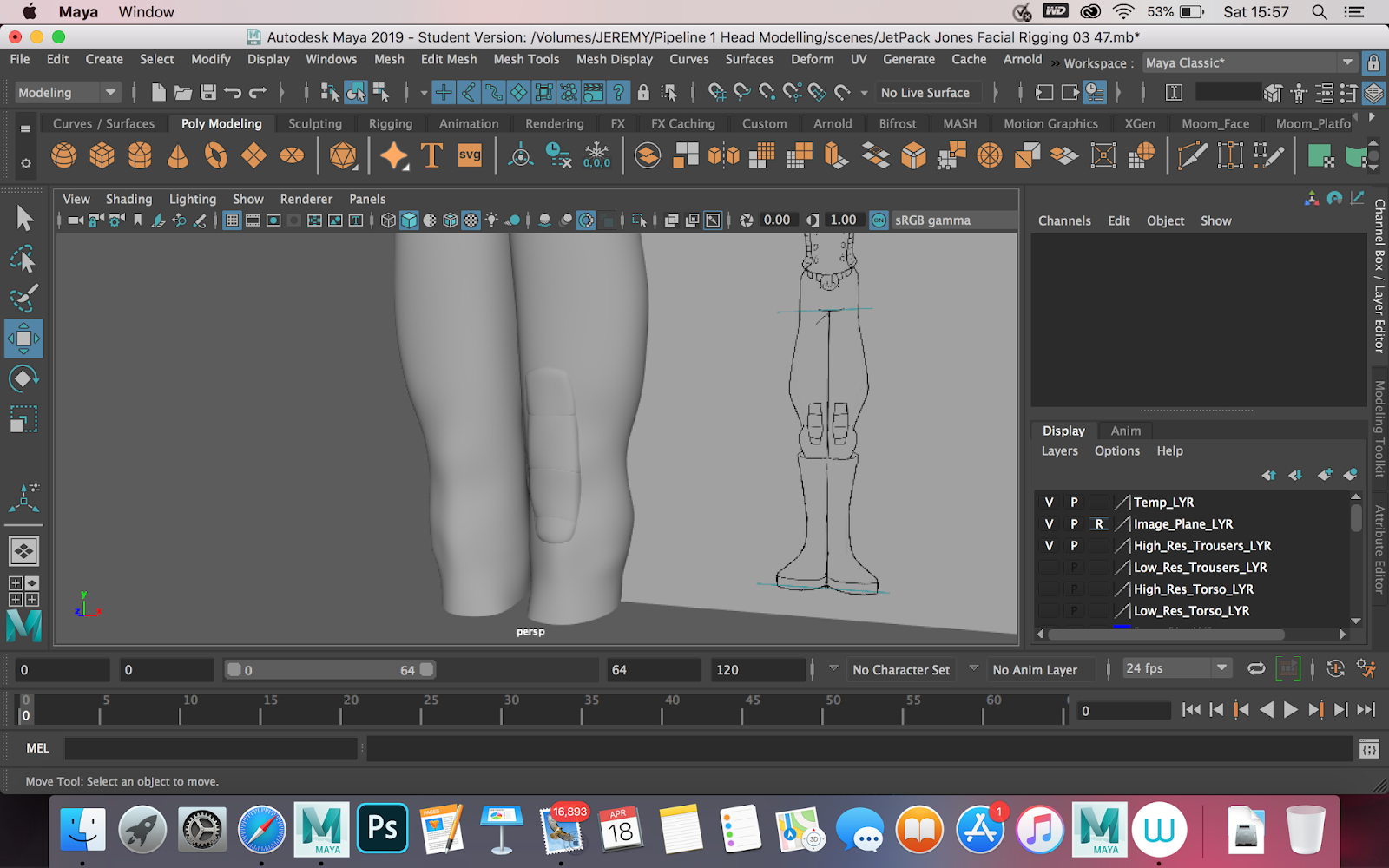Screen dimensions: 1389x868
Task: Switch to the Rigging shelf tab
Action: pyautogui.click(x=390, y=124)
